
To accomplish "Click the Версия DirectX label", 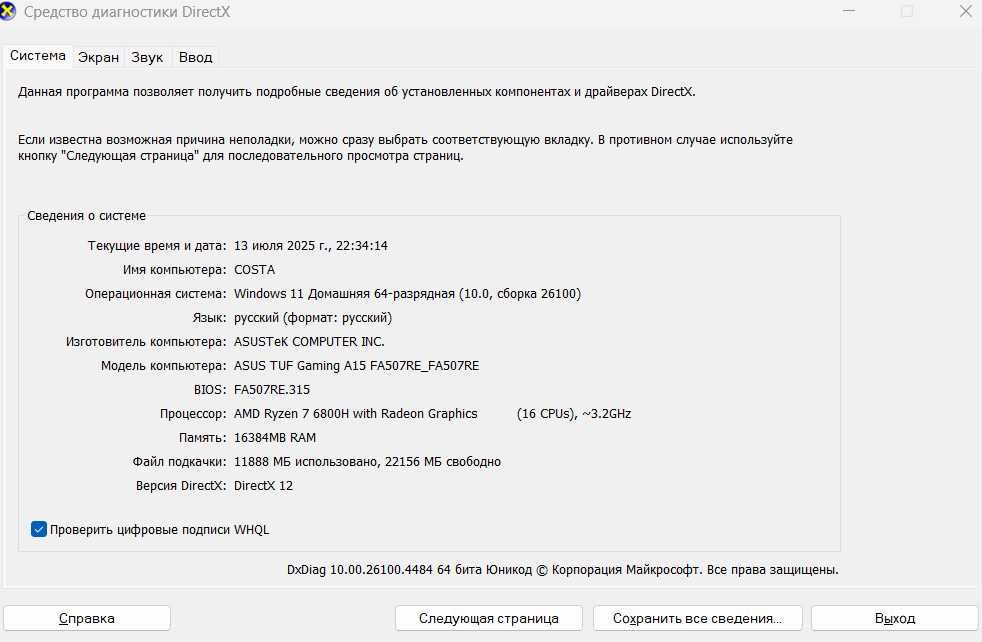I will point(181,485).
